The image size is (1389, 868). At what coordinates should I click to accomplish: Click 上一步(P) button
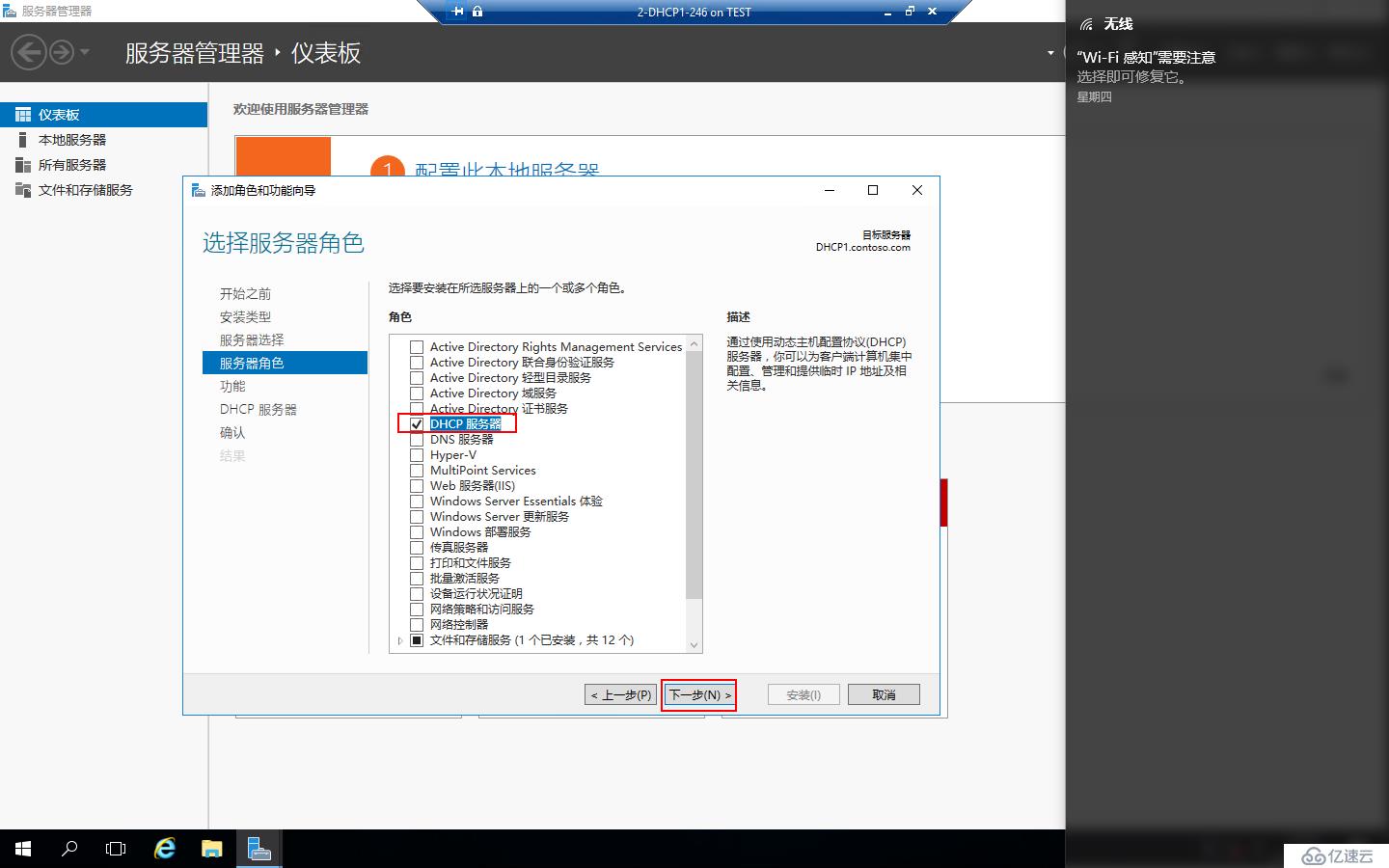click(x=621, y=694)
